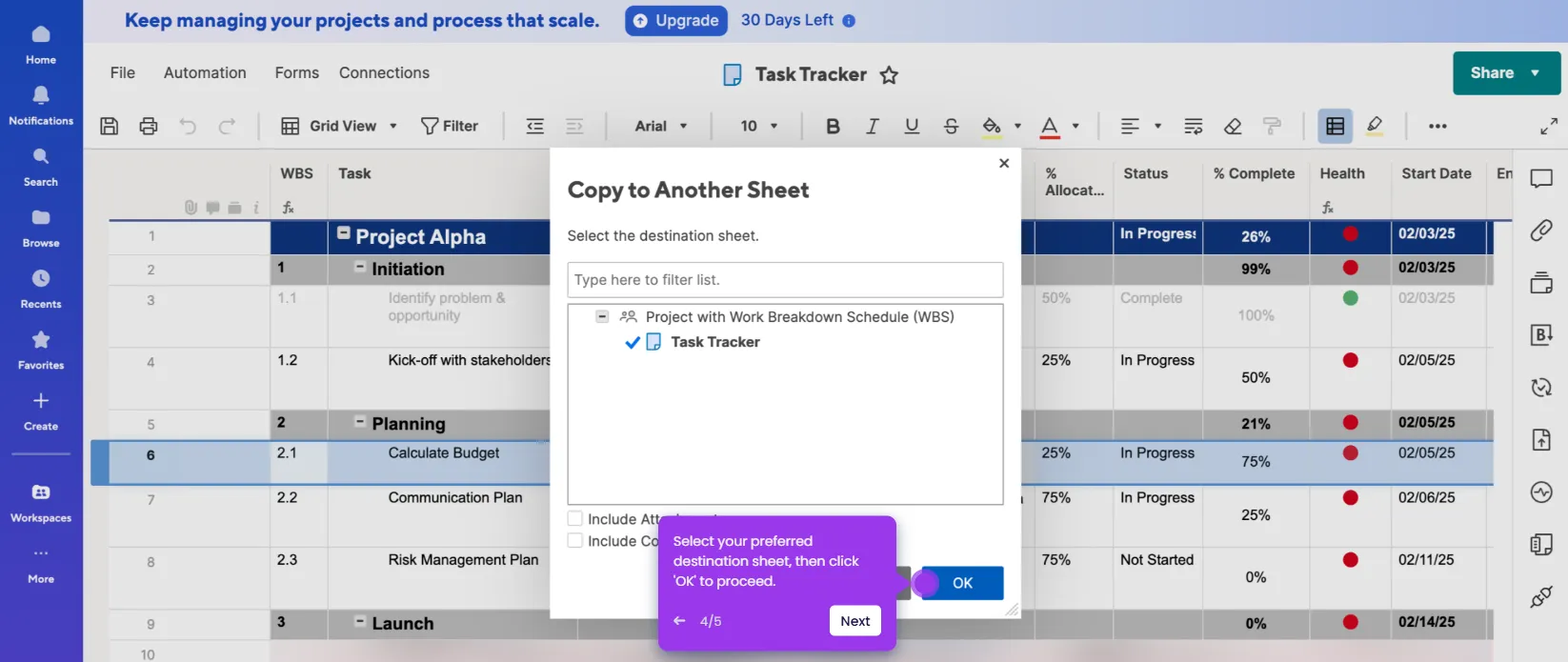Image resolution: width=1568 pixels, height=662 pixels.
Task: Open Search in left sidebar
Action: 41,167
